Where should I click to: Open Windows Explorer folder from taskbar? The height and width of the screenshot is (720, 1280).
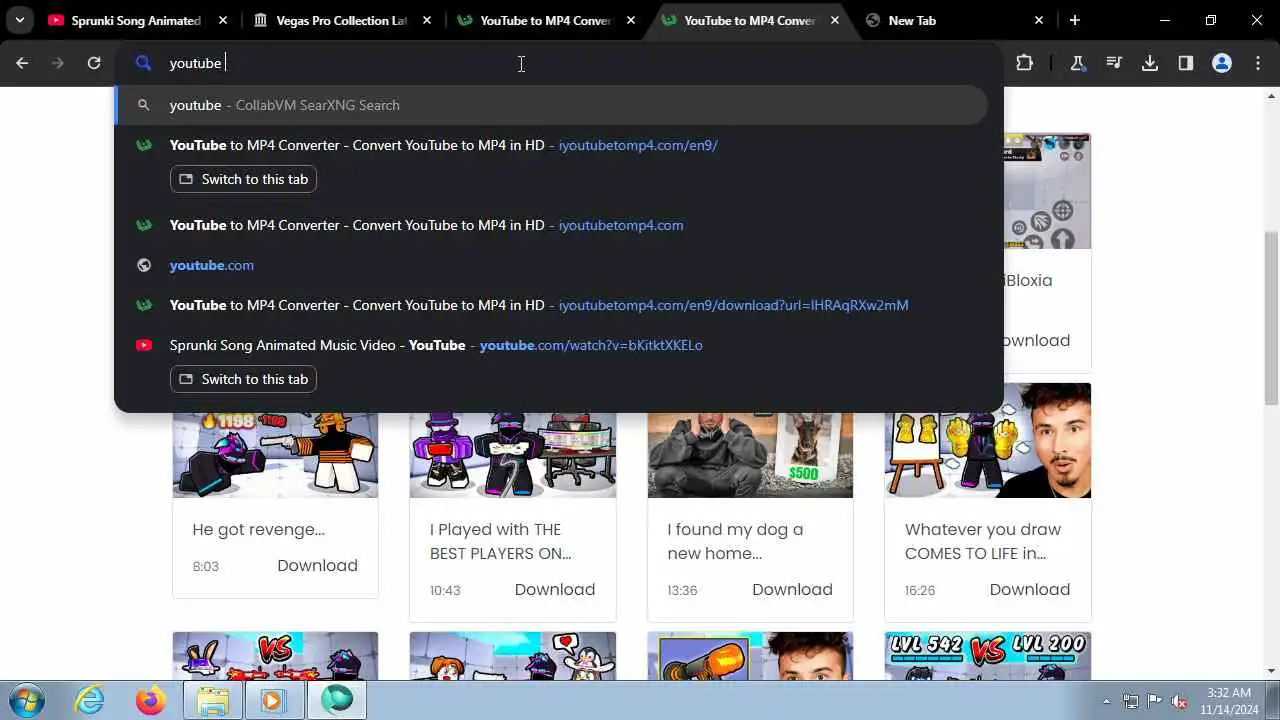pyautogui.click(x=212, y=700)
